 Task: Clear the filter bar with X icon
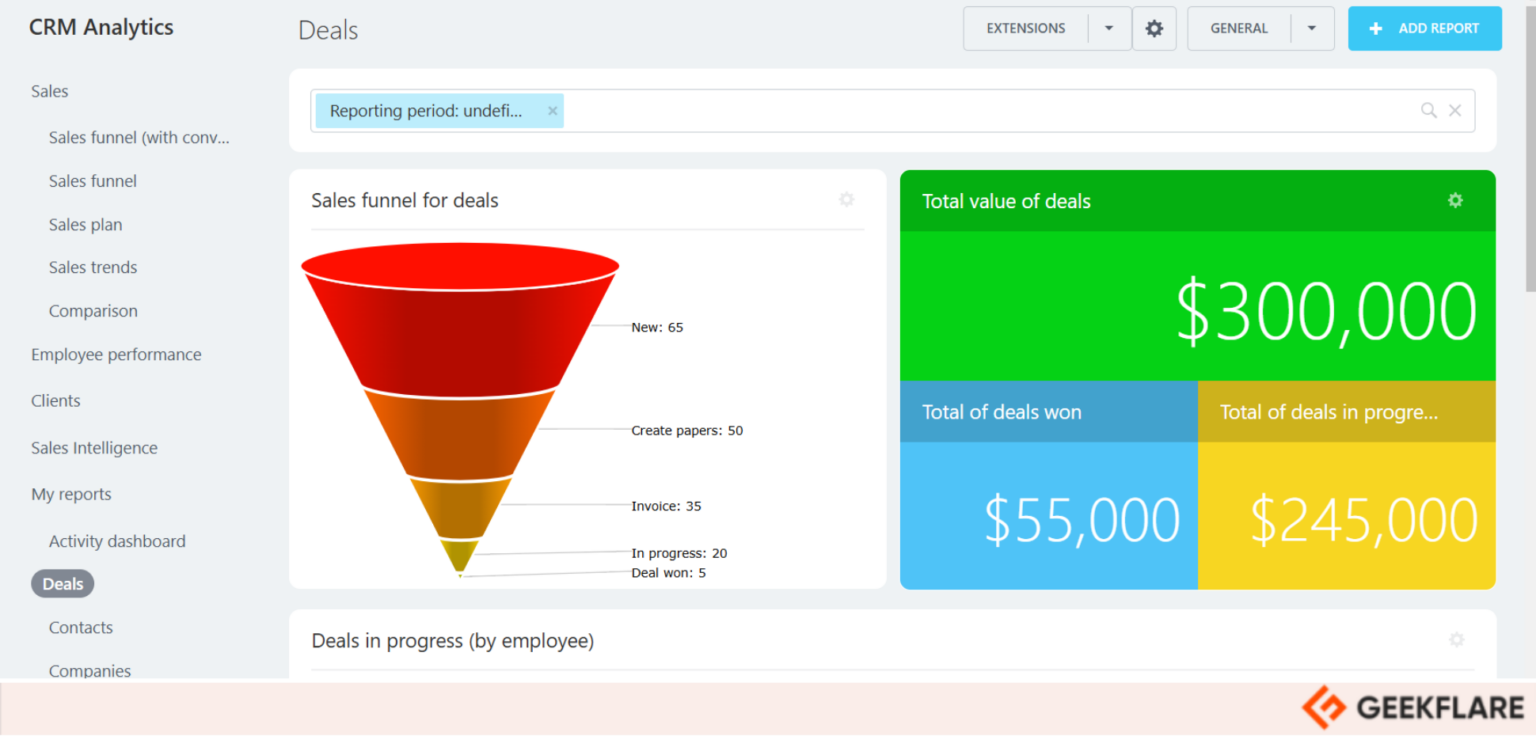pyautogui.click(x=1455, y=111)
